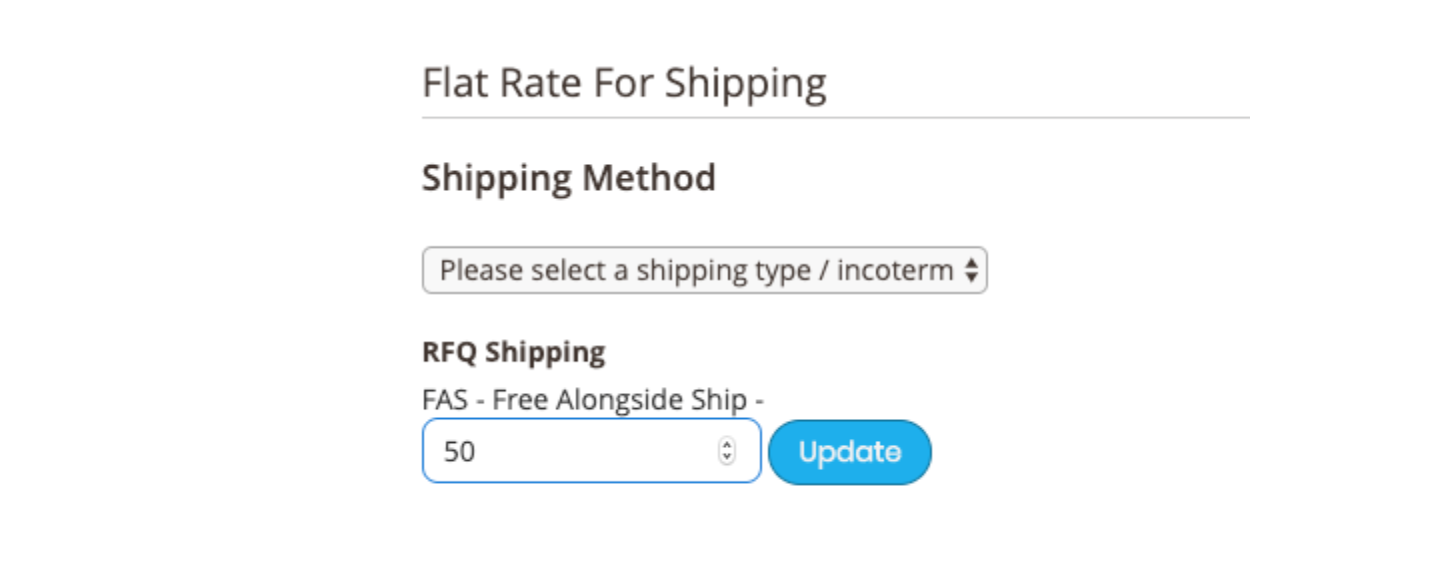Open the shipping type / incoterm dropdown
This screenshot has height=578, width=1438.
pyautogui.click(x=704, y=270)
